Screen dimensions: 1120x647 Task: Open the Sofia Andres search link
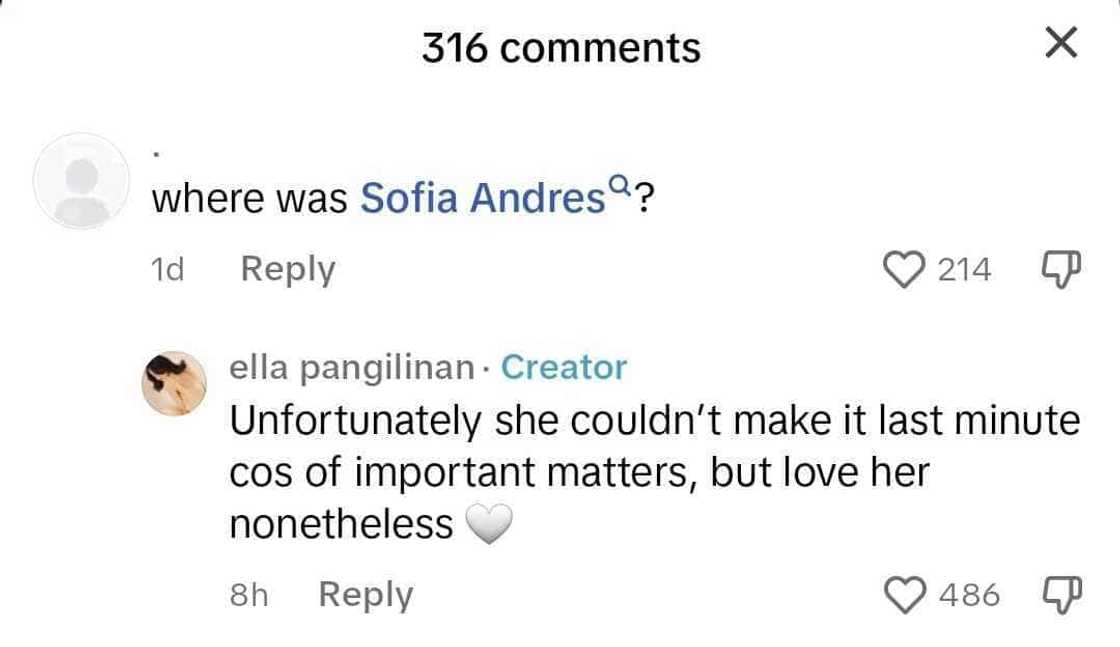(x=482, y=199)
